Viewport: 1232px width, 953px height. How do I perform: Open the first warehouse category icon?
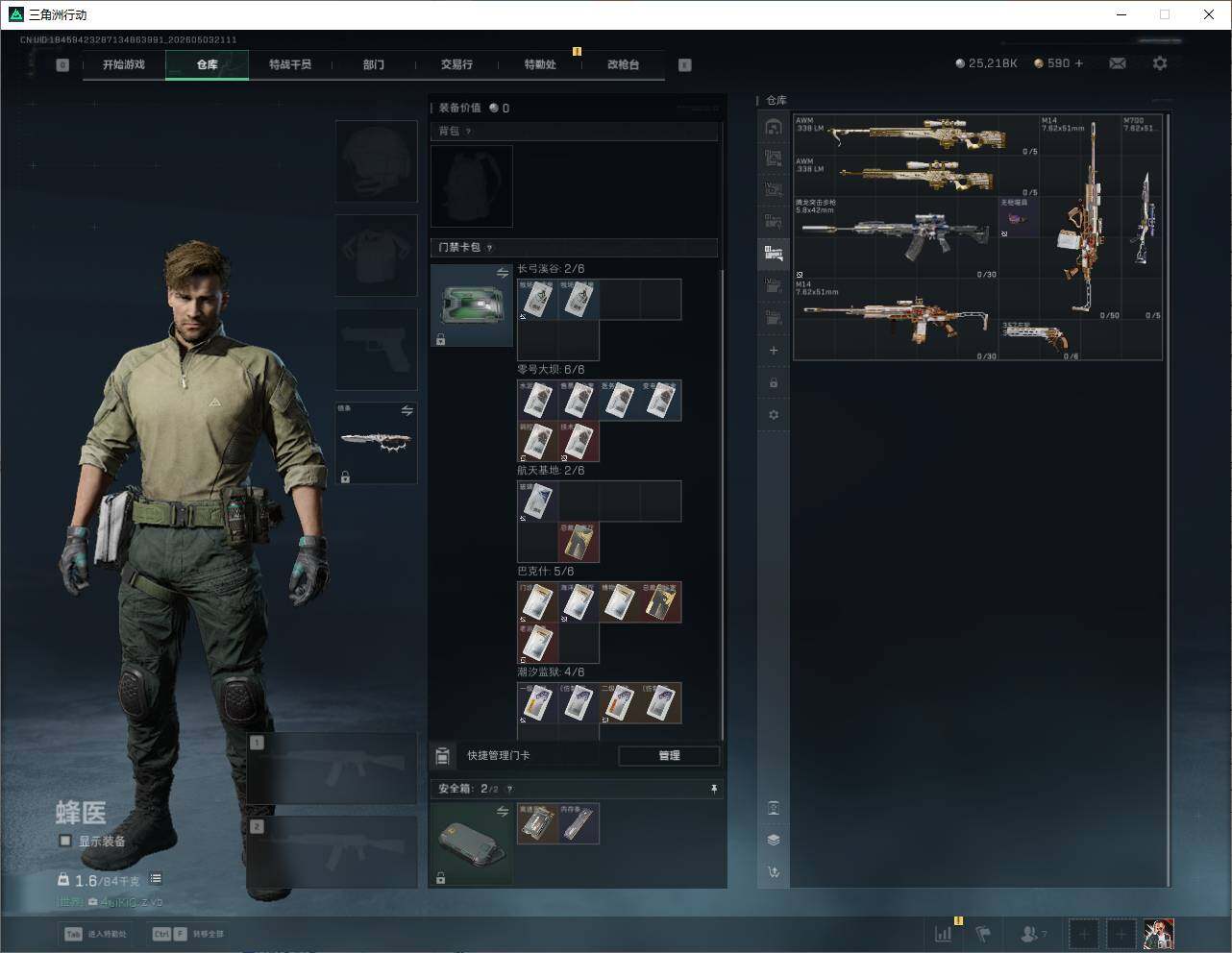pyautogui.click(x=774, y=127)
